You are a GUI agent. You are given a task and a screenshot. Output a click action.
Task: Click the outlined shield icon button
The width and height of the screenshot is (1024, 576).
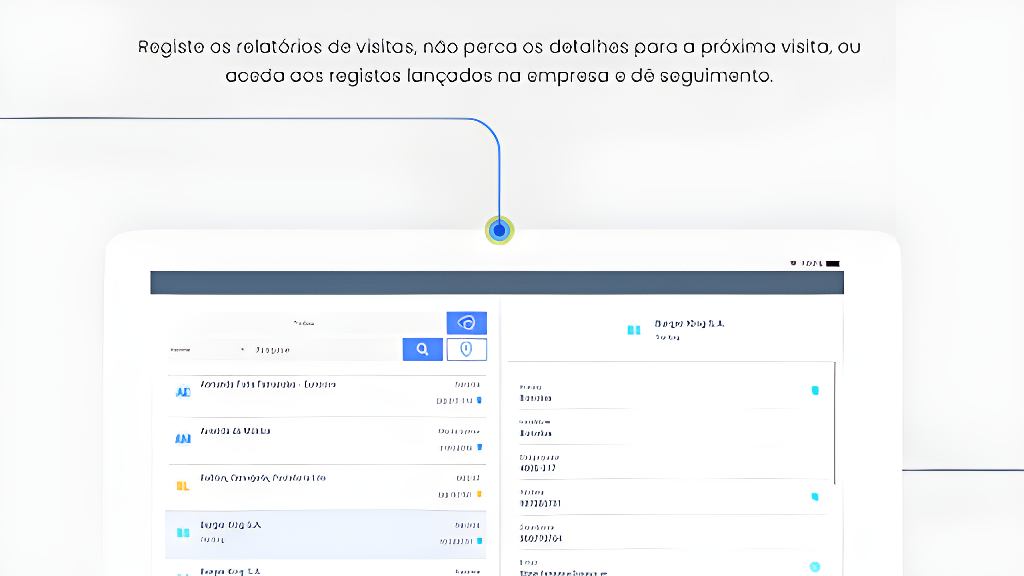point(466,349)
